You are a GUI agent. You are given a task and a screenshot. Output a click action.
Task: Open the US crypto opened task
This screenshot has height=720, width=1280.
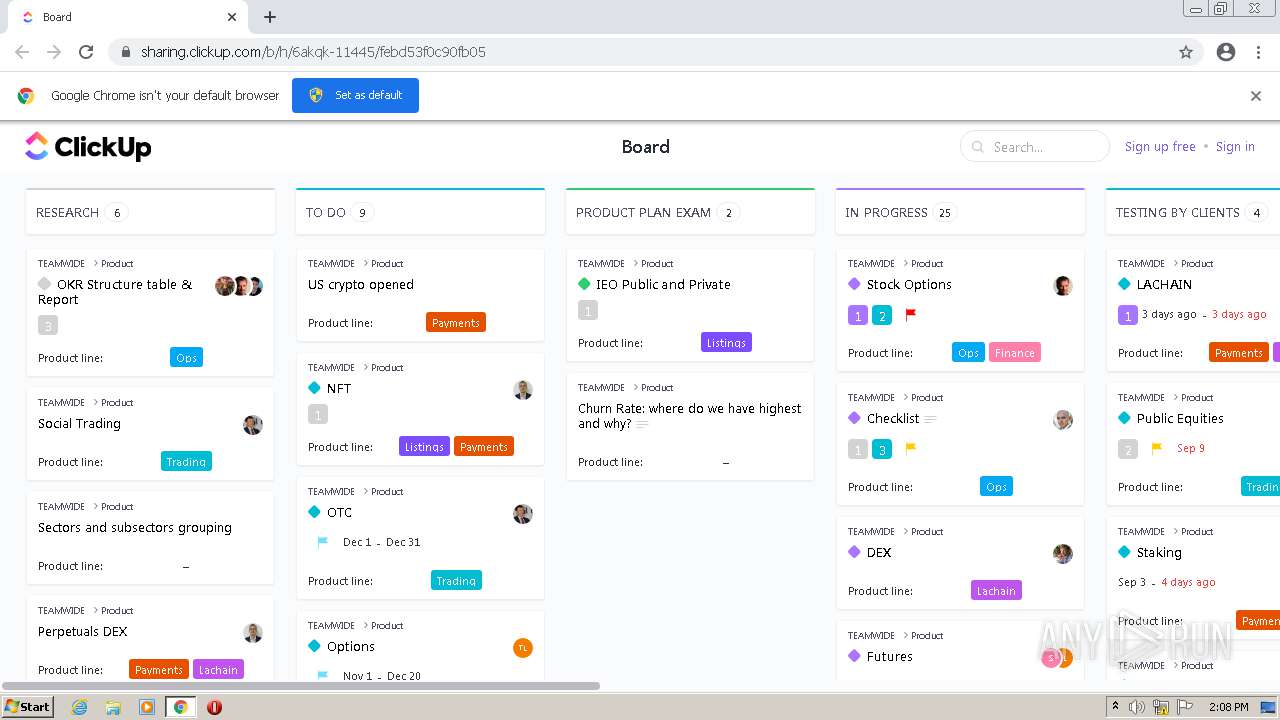tap(420, 295)
